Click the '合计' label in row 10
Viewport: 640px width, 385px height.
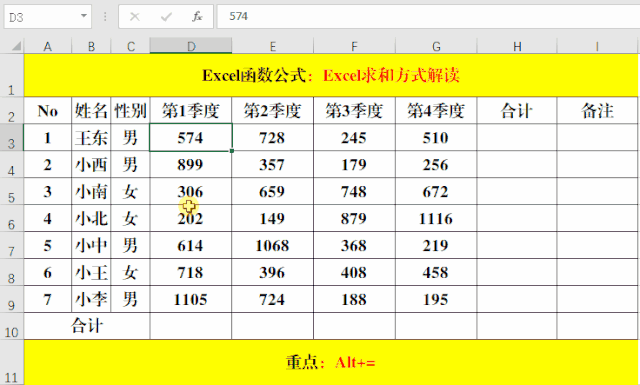pyautogui.click(x=87, y=326)
